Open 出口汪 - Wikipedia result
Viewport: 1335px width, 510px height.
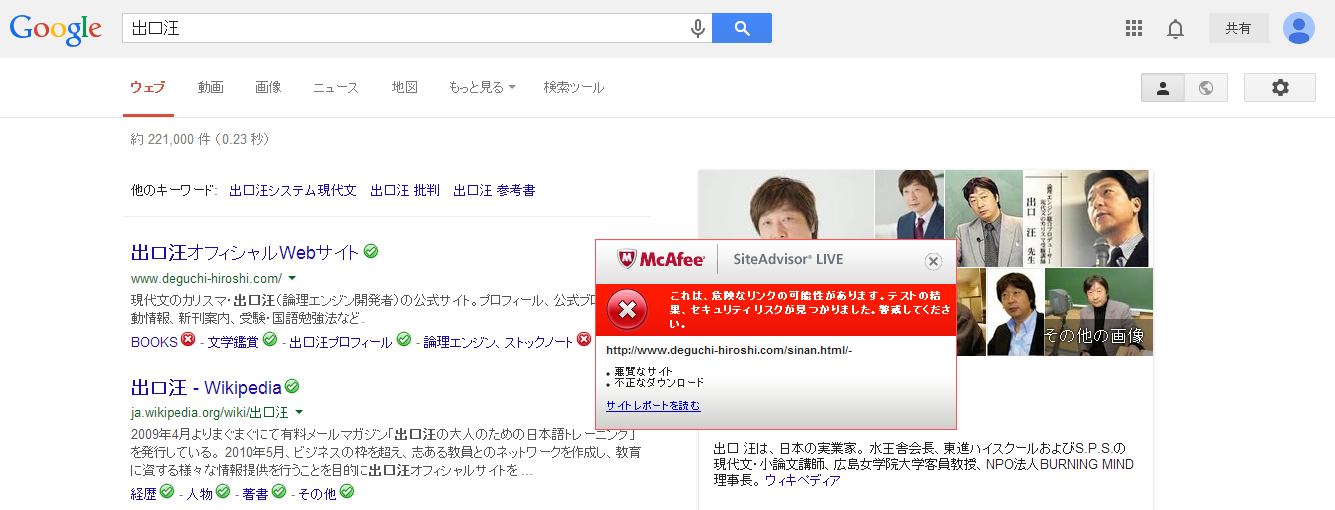point(206,387)
